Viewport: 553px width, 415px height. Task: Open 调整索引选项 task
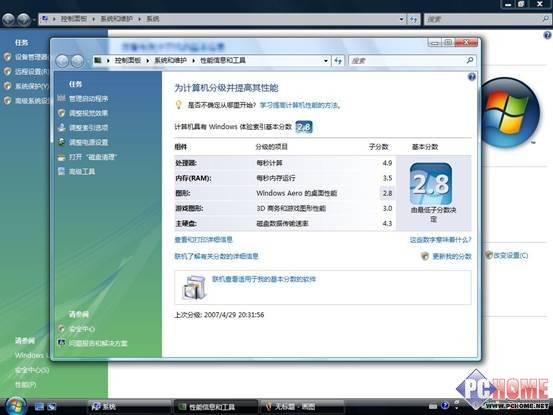[x=88, y=128]
